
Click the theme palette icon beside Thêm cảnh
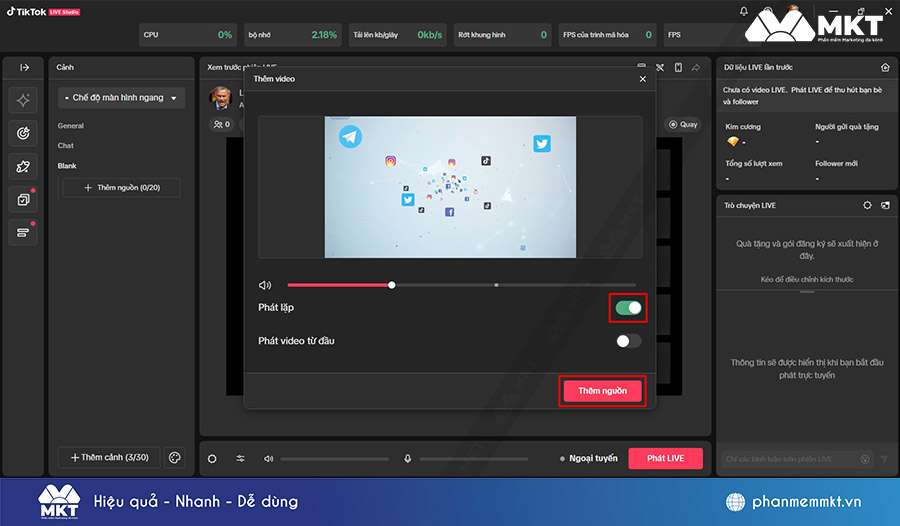click(x=174, y=457)
